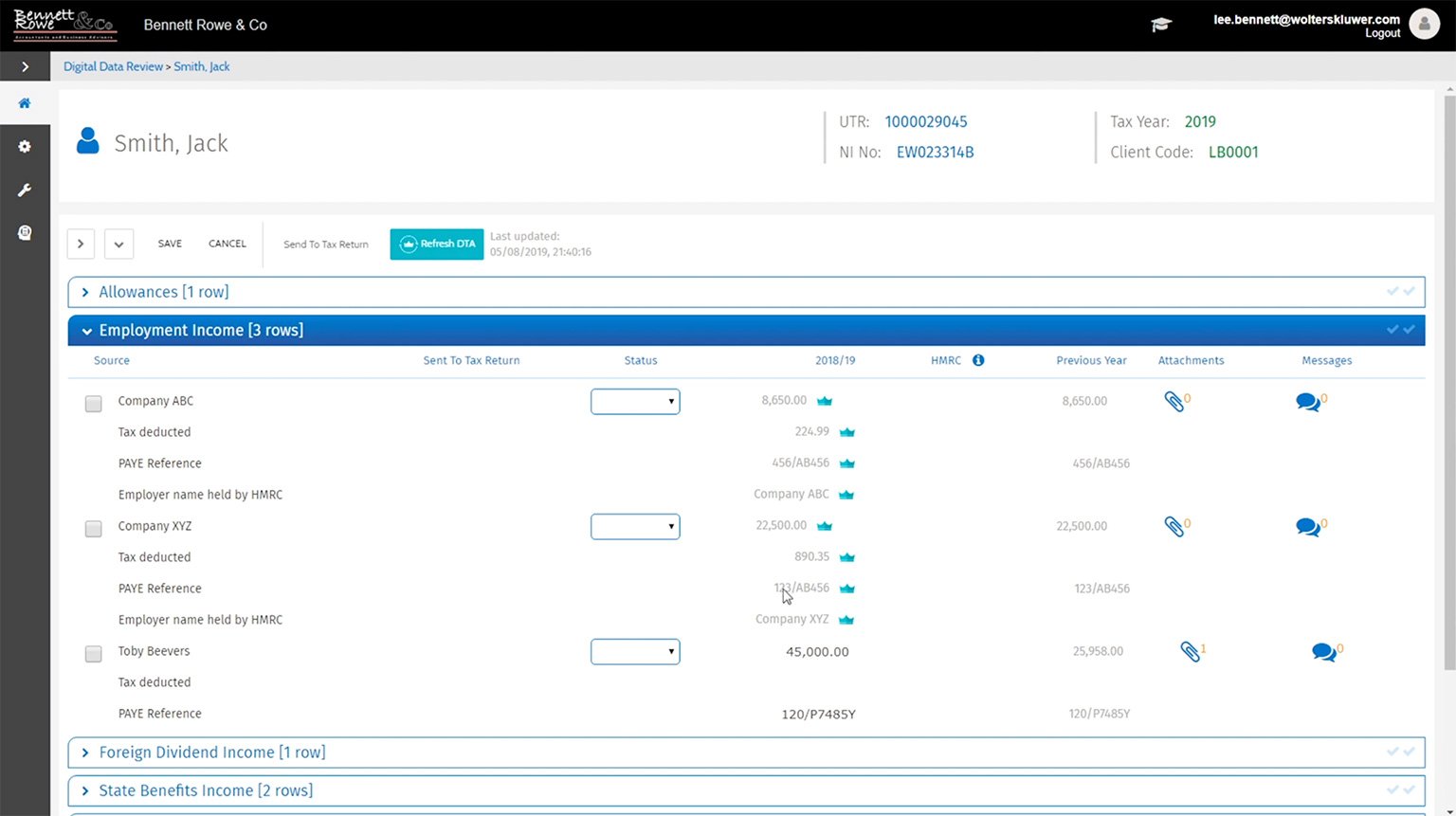This screenshot has width=1456, height=816.
Task: Click the Refresh DTA button
Action: coord(437,244)
